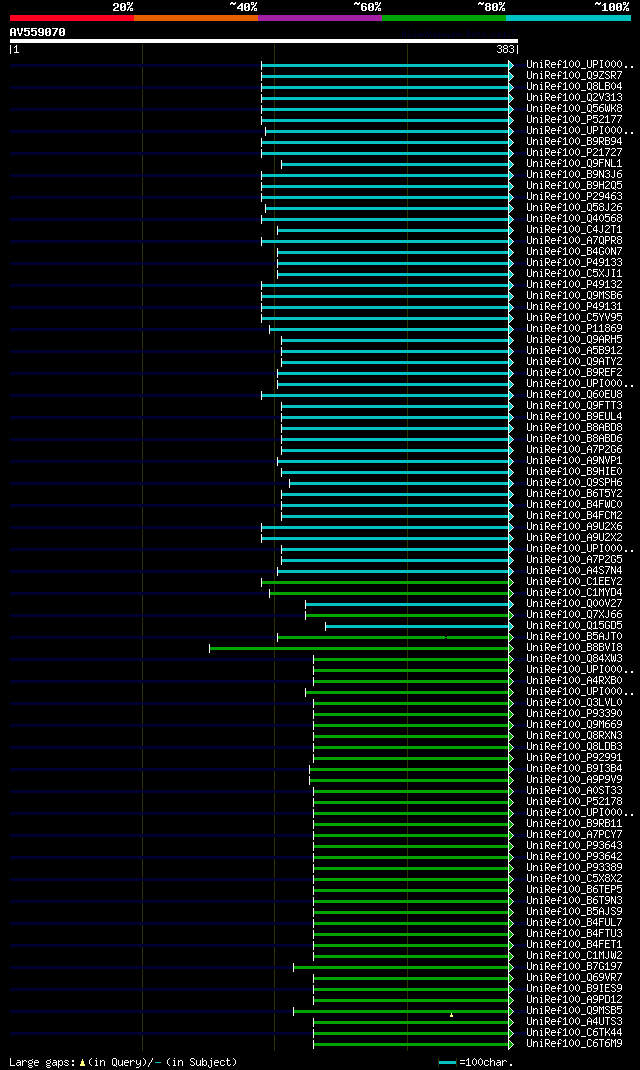The image size is (640, 1070).
Task: Select the UniRef100_B9I3B4 label
Action: click(x=574, y=769)
